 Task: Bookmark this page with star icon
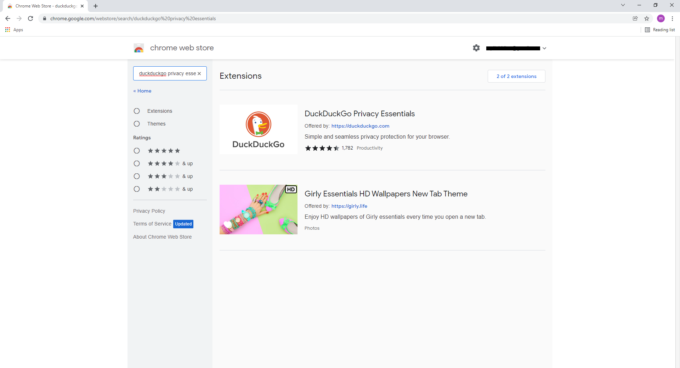(x=647, y=19)
